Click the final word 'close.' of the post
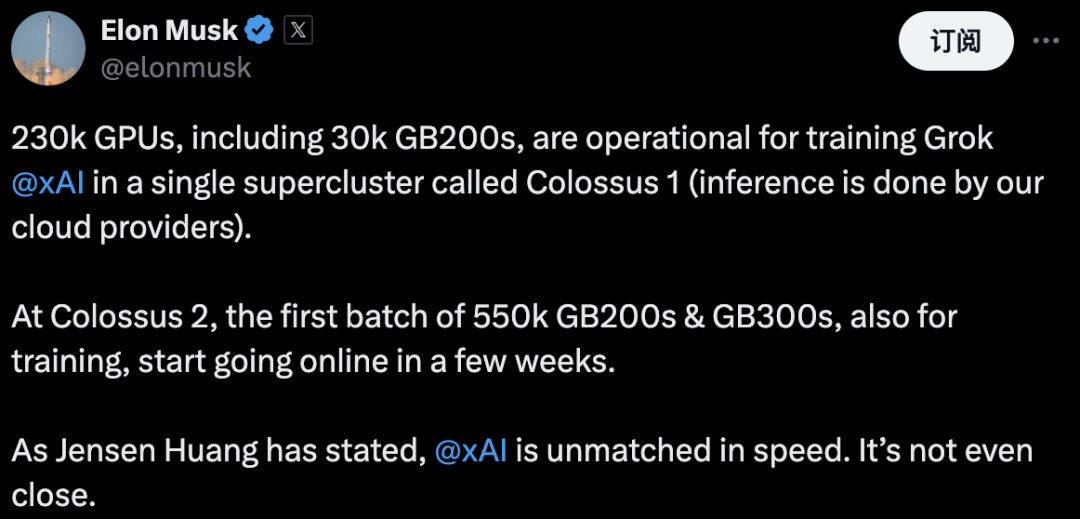 click(52, 496)
